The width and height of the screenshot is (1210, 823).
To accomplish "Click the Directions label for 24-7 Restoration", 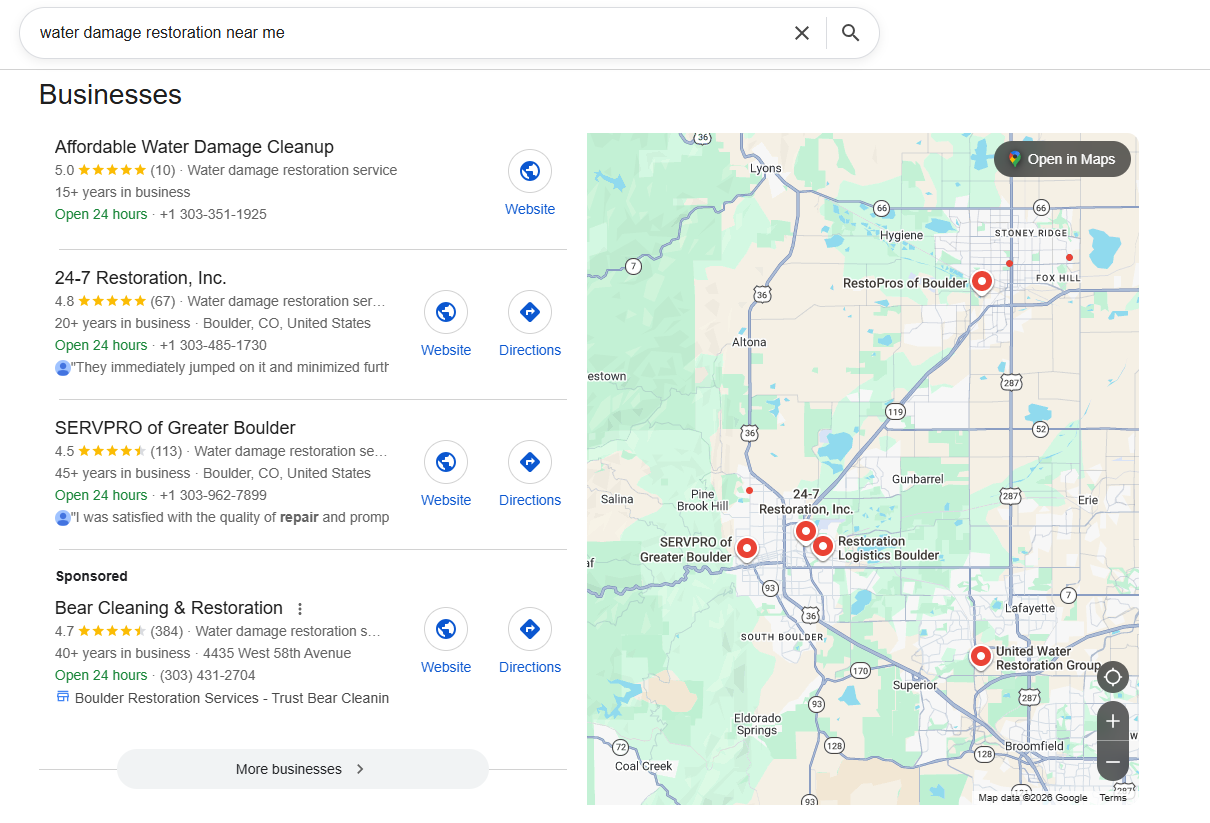I will pos(530,350).
